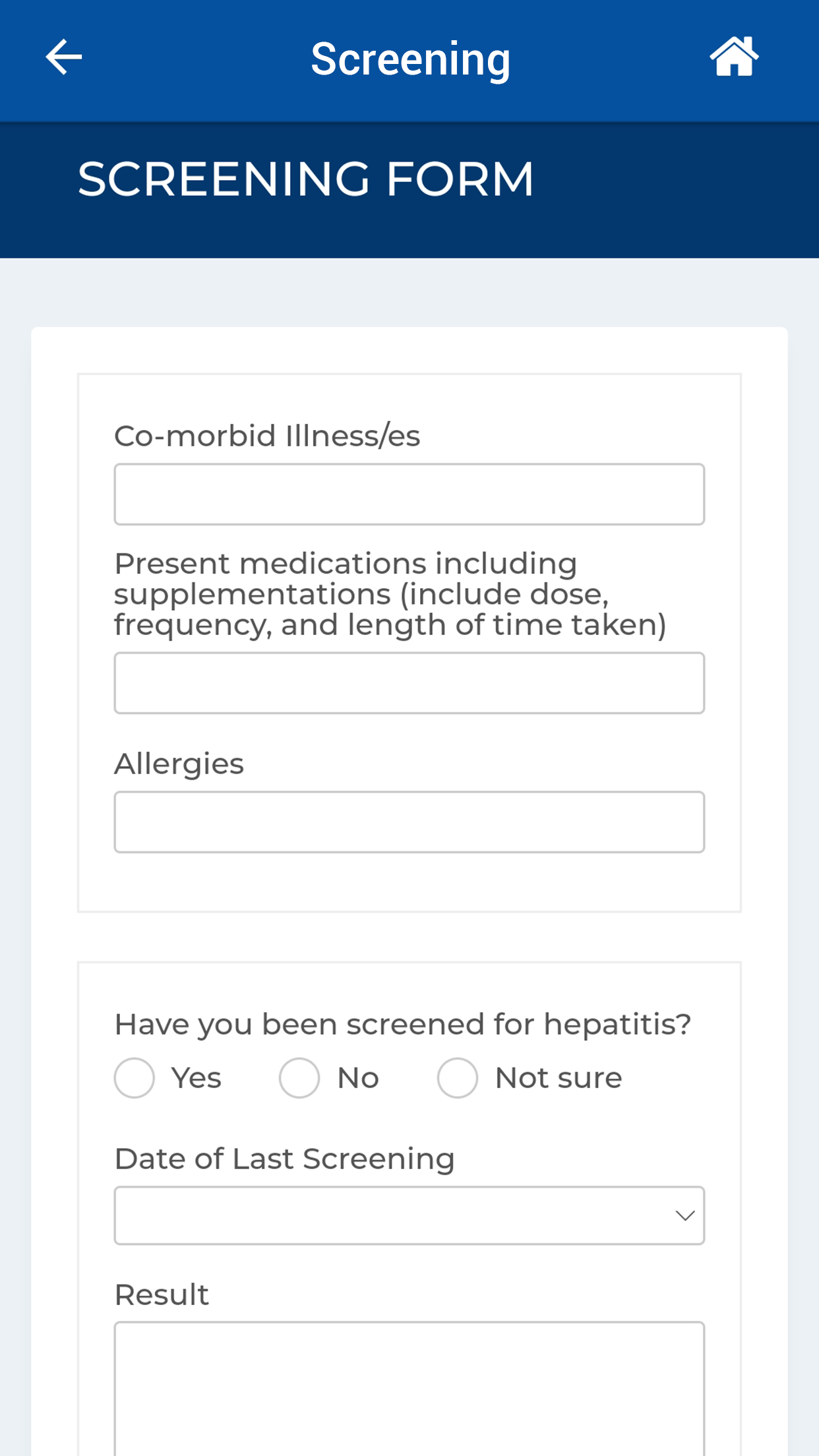This screenshot has width=819, height=1456.
Task: Tap the Not sure option label text
Action: tap(559, 1078)
